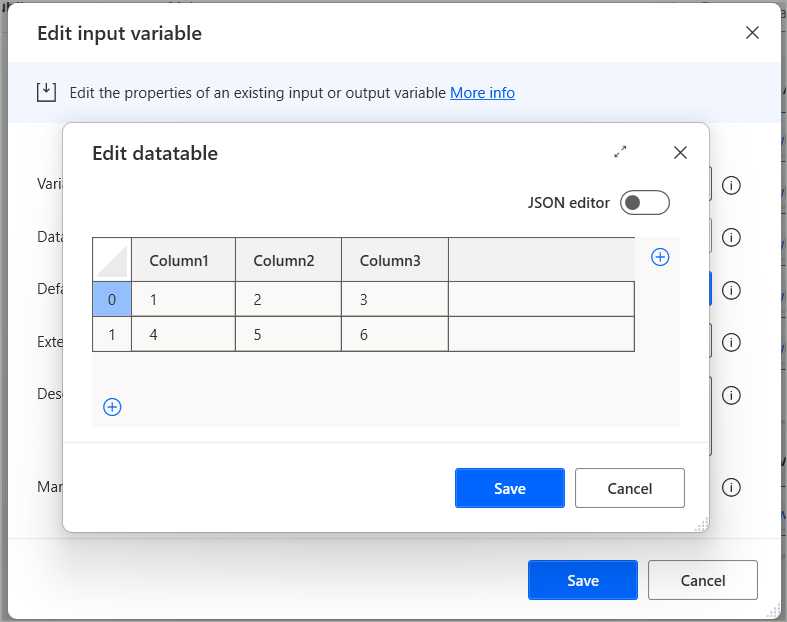The height and width of the screenshot is (622, 787).
Task: Click the info icon beside Data type
Action: click(731, 237)
